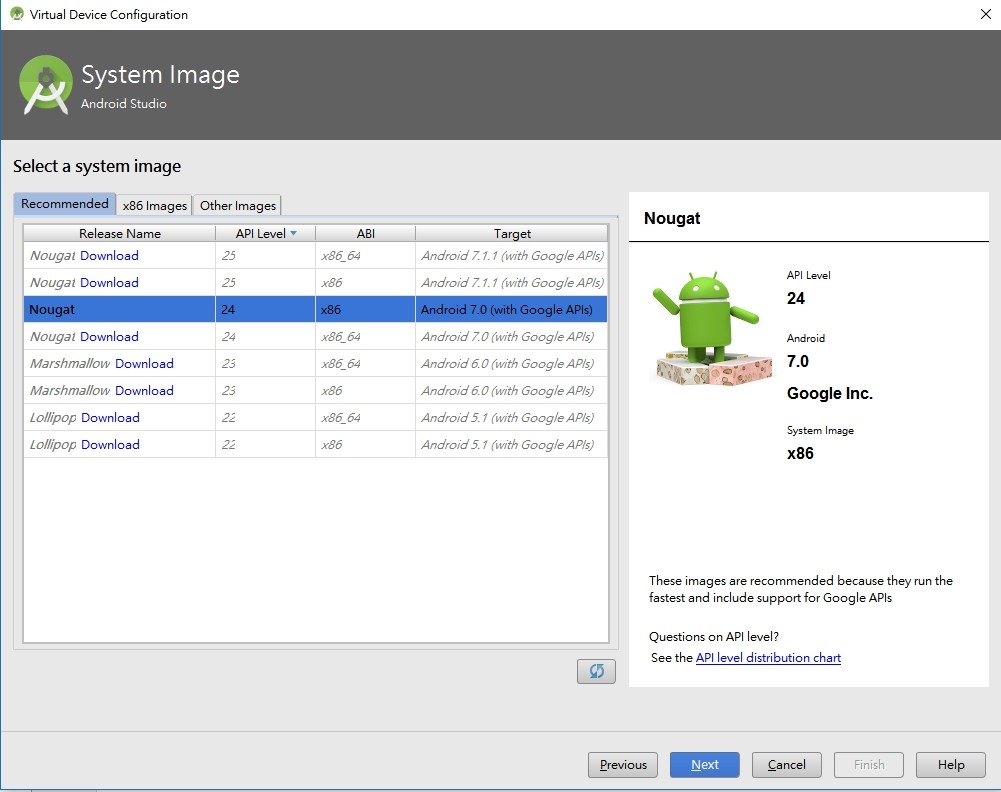Switch to the x86 Images tab

[x=154, y=205]
